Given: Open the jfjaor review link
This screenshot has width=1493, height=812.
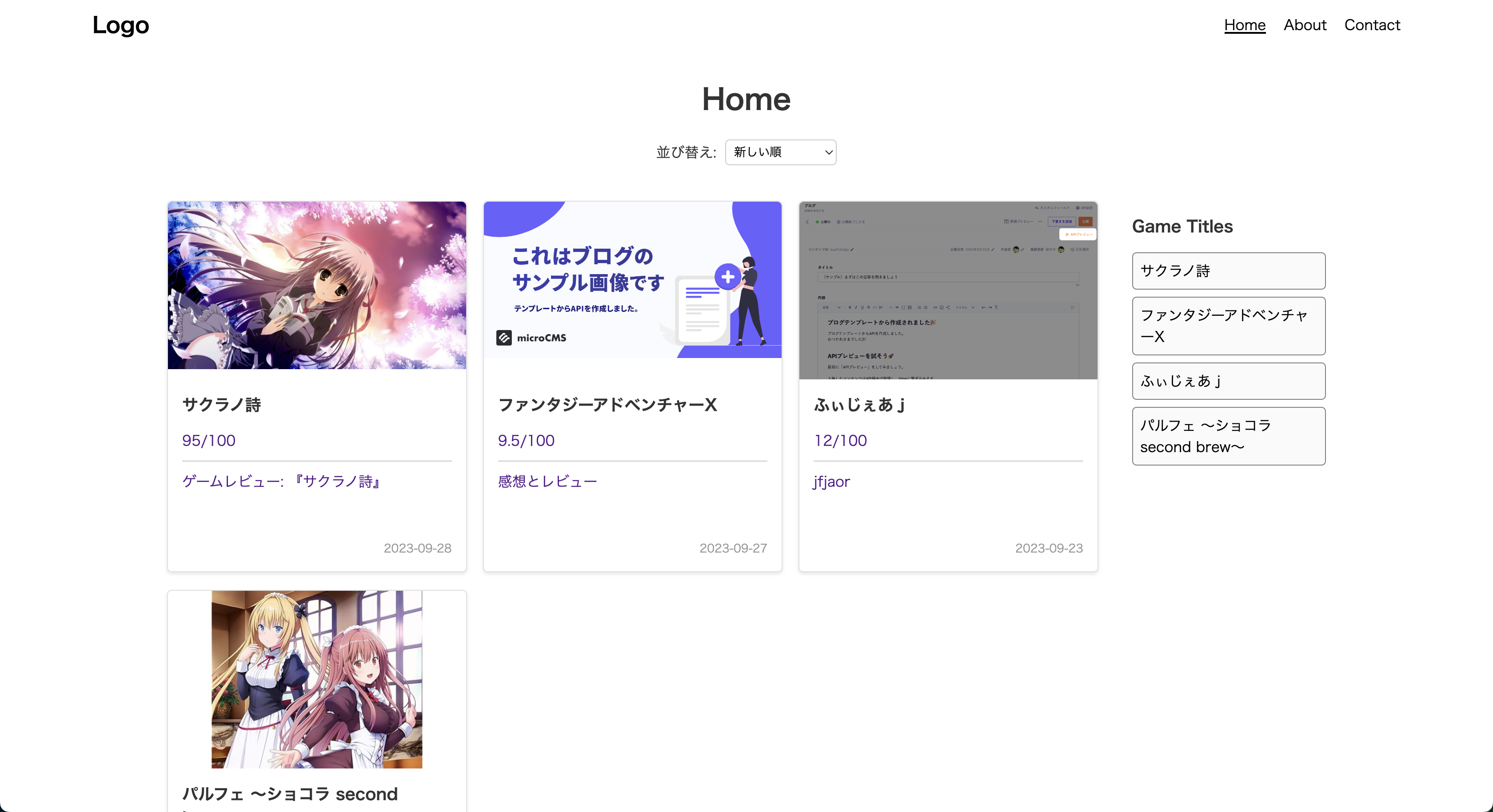Looking at the screenshot, I should [x=832, y=482].
